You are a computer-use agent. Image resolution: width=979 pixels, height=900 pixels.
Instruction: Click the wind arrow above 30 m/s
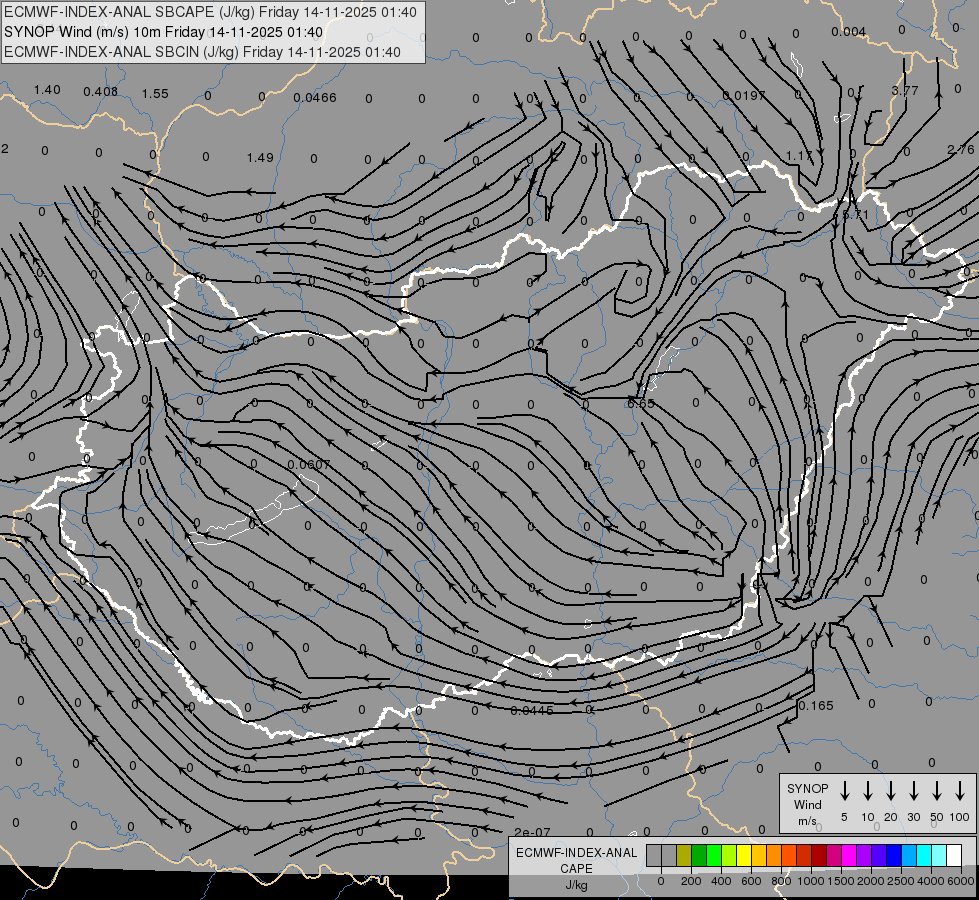coord(913,791)
